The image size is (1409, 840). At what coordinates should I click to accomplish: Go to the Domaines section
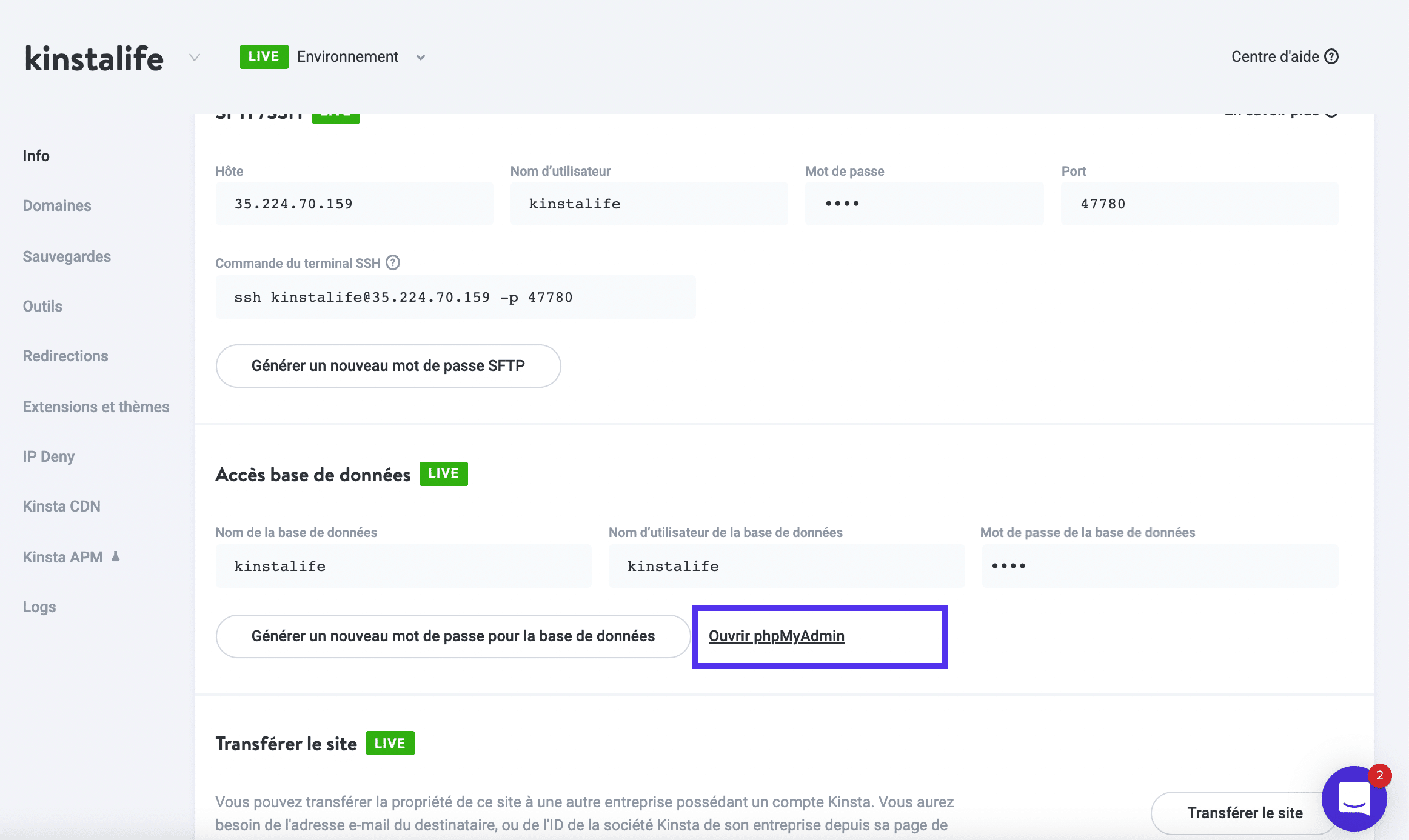[x=56, y=205]
